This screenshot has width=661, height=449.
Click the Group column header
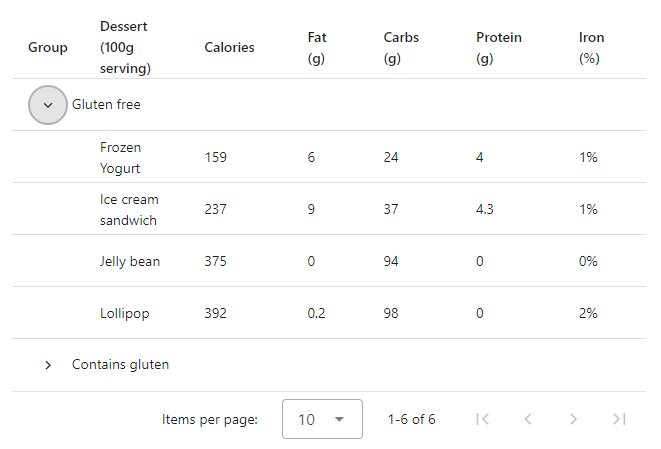[48, 47]
